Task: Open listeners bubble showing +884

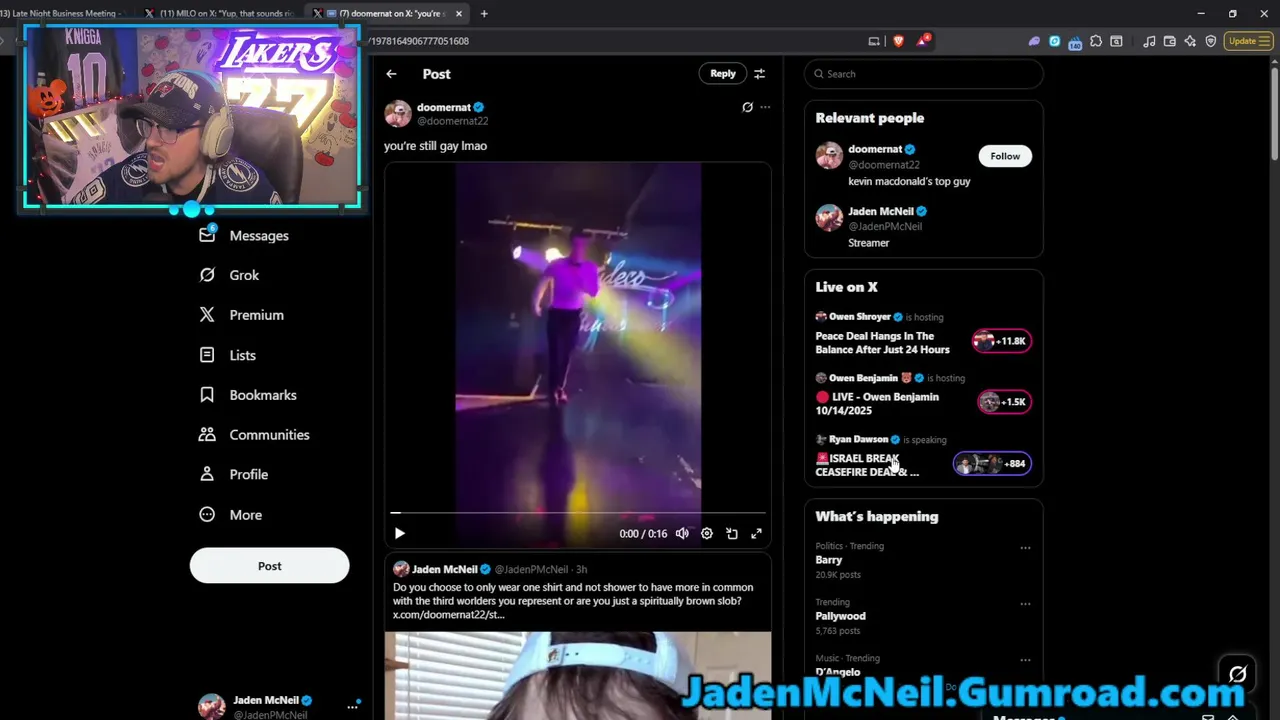Action: point(992,464)
